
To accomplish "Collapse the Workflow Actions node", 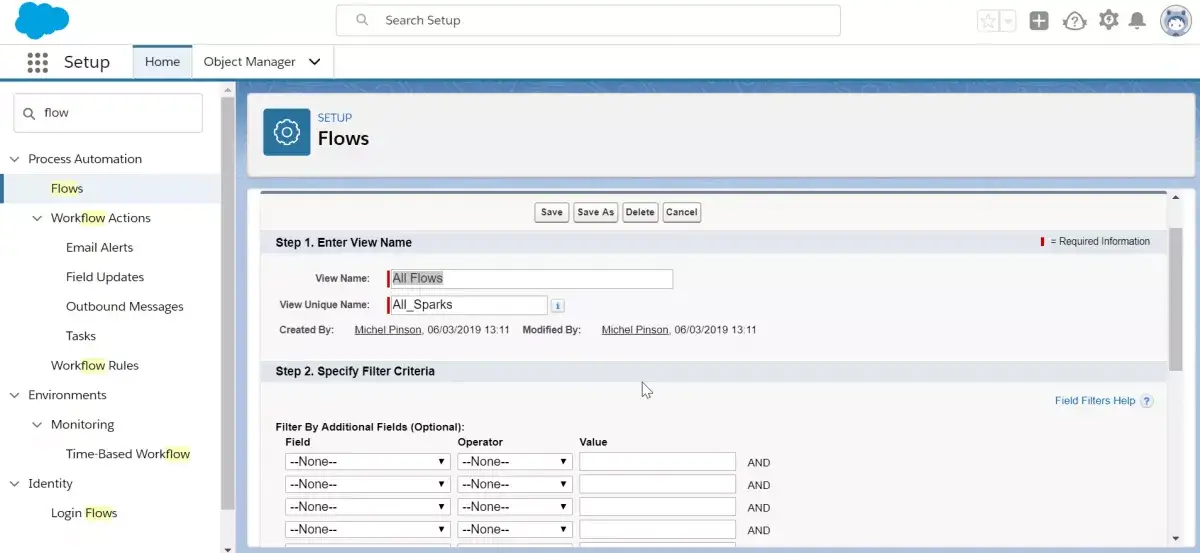I will 37,218.
